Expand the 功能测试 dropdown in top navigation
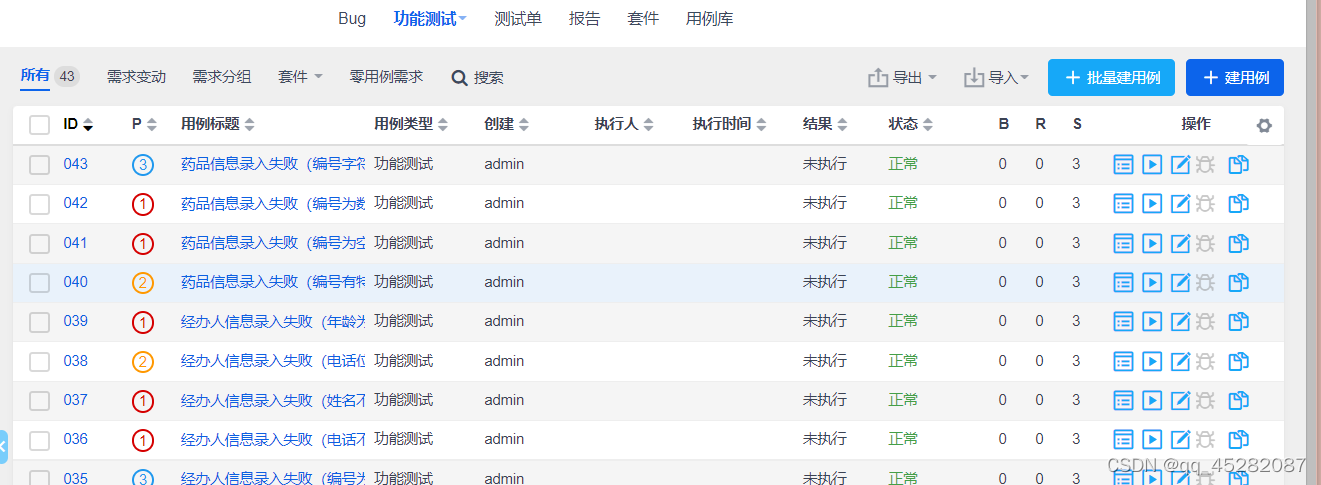1321x485 pixels. click(430, 18)
